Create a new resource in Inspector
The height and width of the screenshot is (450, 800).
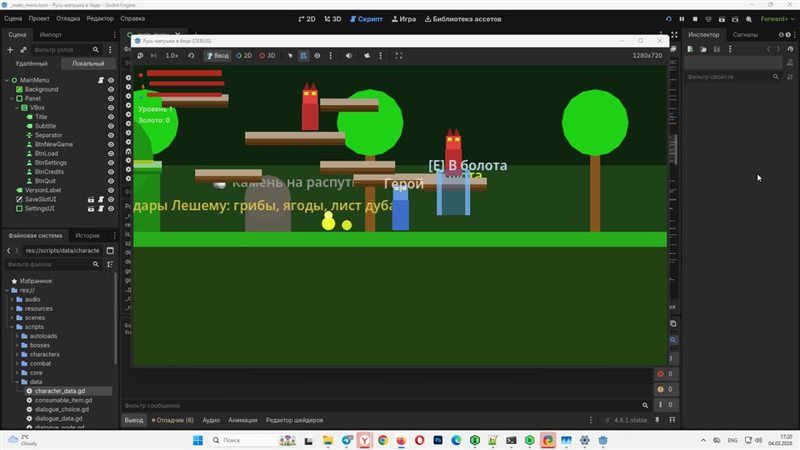click(690, 49)
